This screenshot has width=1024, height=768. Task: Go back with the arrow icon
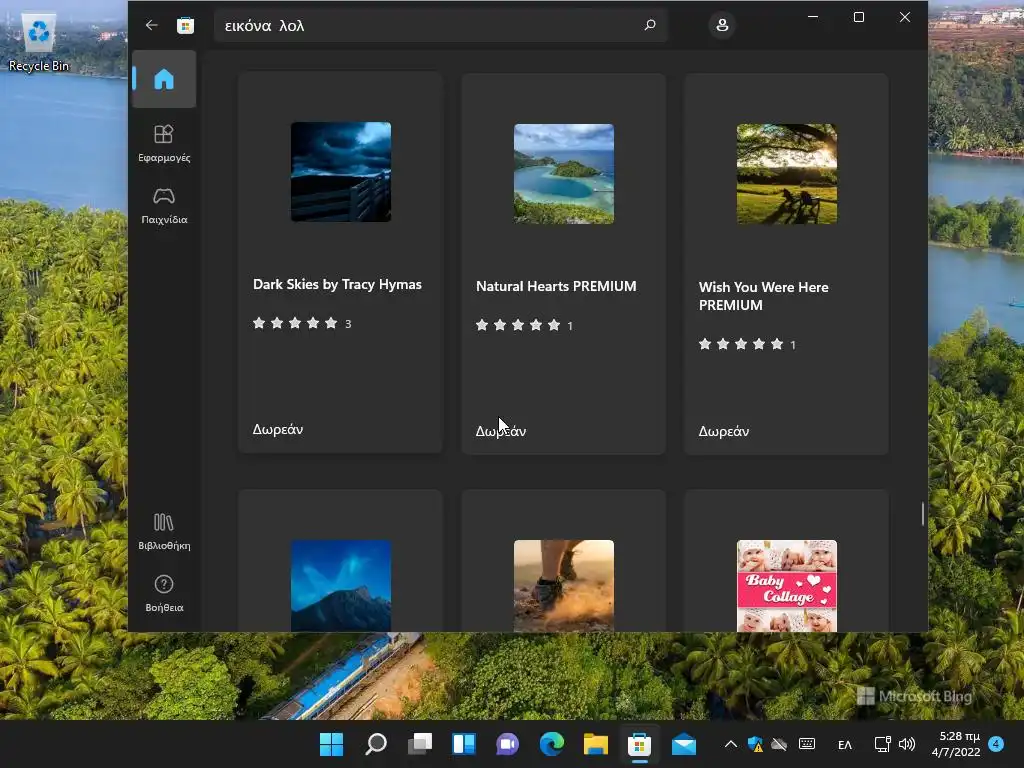152,25
